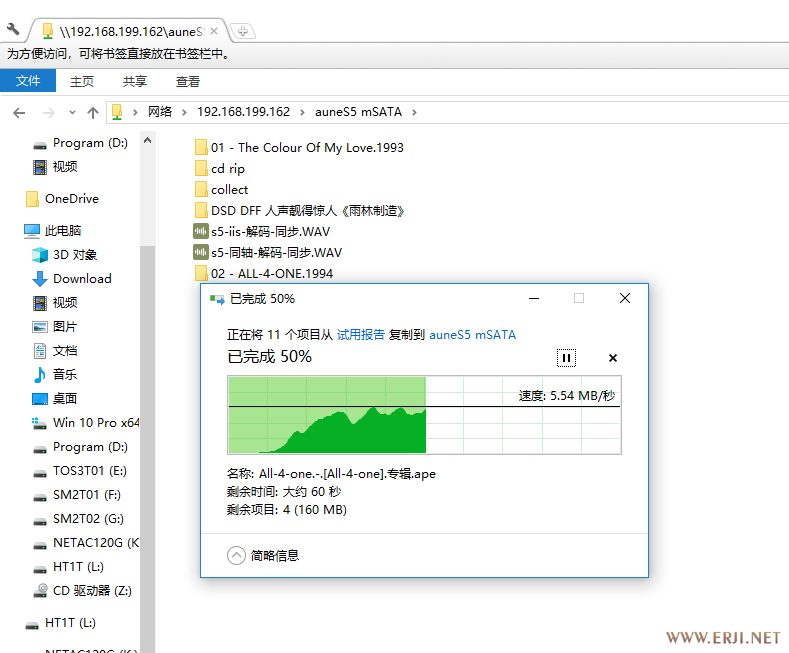Select file s5-iis-解码-同步.WAV
The image size is (789, 653).
click(x=262, y=231)
